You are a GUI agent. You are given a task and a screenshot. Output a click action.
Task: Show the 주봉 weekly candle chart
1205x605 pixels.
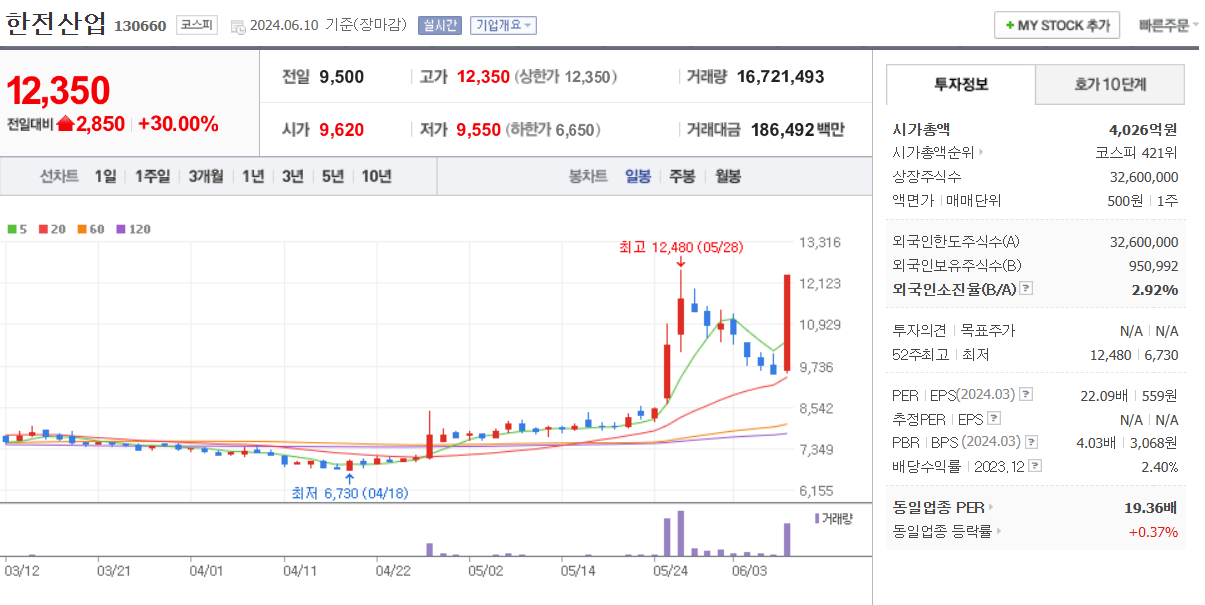click(x=682, y=176)
